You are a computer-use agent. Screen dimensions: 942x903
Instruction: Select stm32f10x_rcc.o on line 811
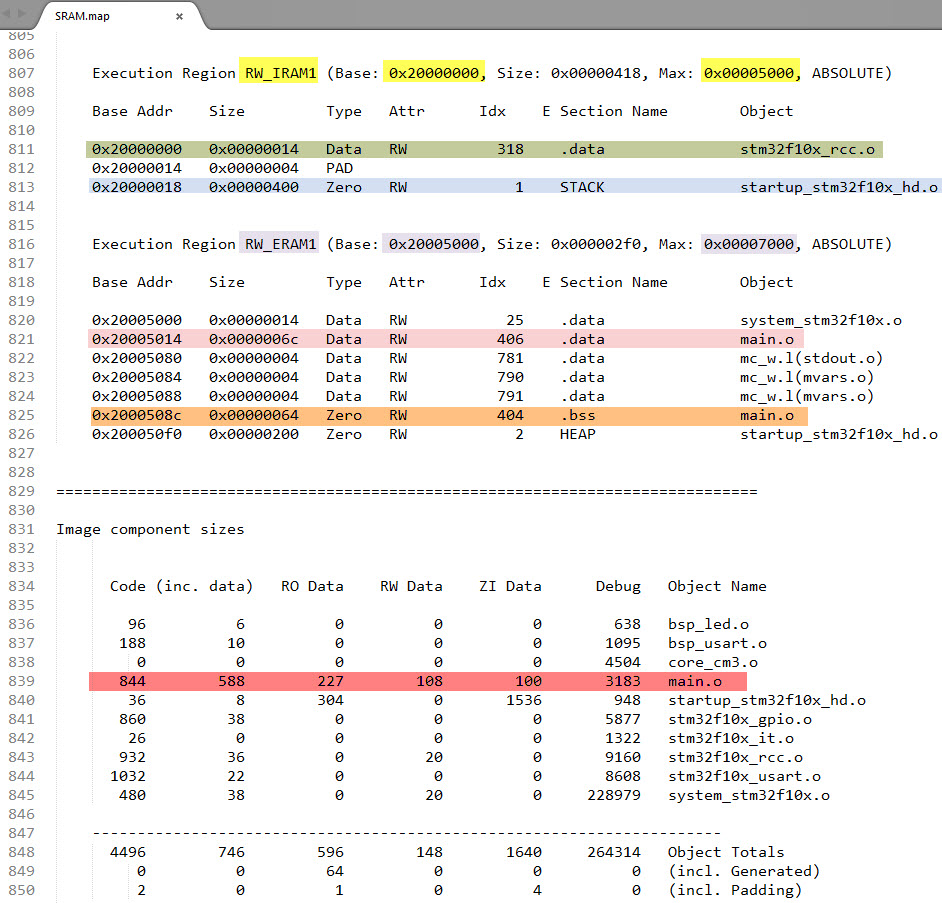tap(807, 150)
